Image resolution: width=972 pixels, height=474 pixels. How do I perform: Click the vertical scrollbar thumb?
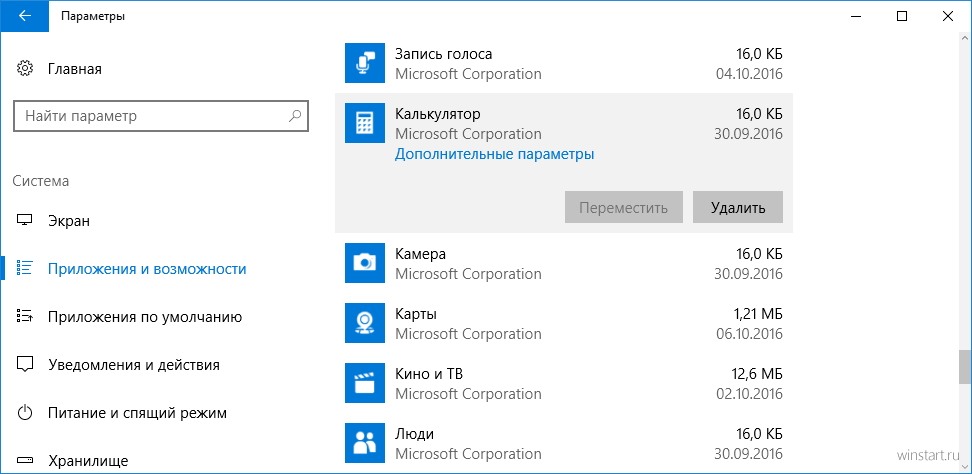[x=965, y=367]
